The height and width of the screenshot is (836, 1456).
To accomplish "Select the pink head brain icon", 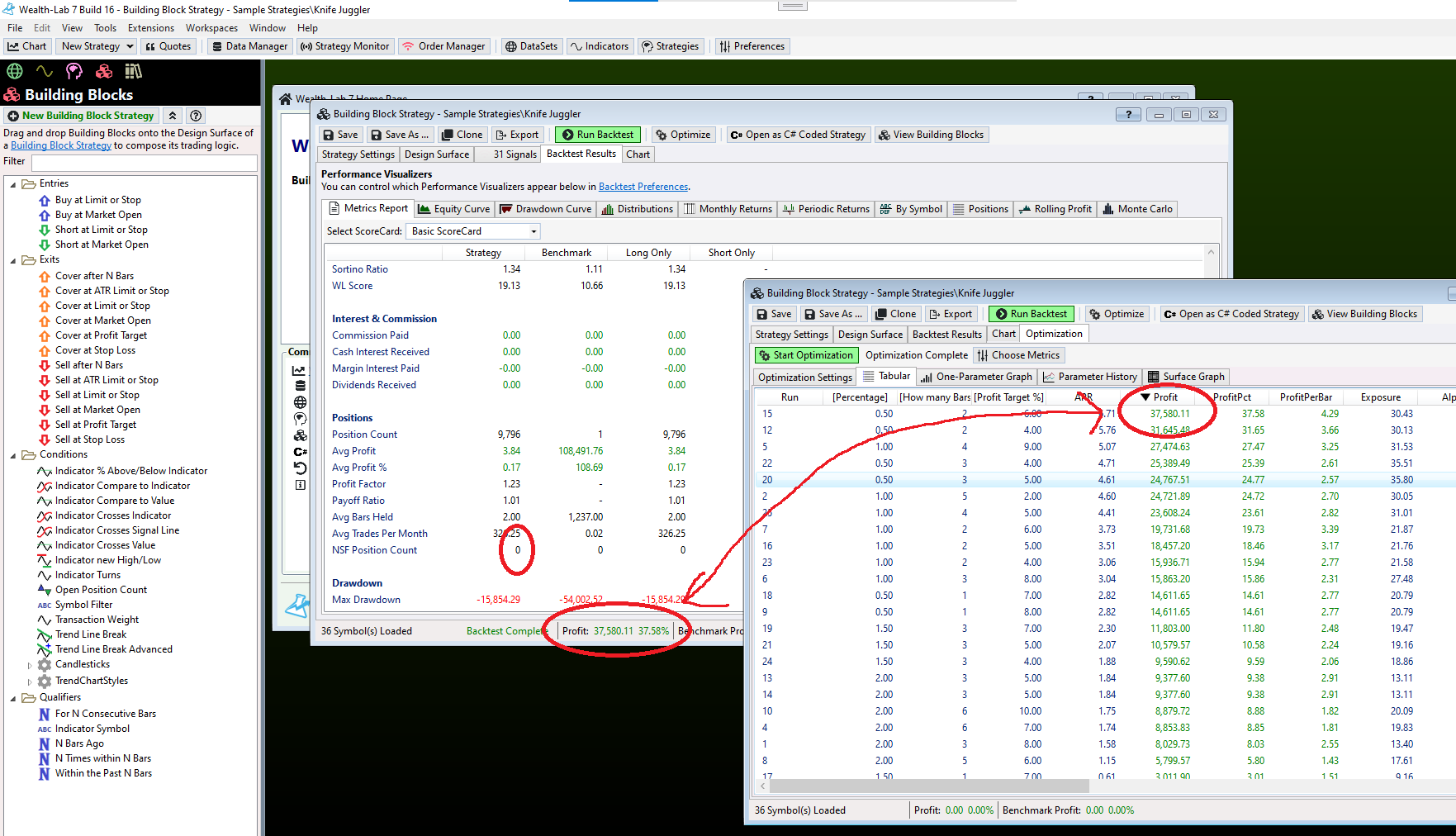I will 74,71.
